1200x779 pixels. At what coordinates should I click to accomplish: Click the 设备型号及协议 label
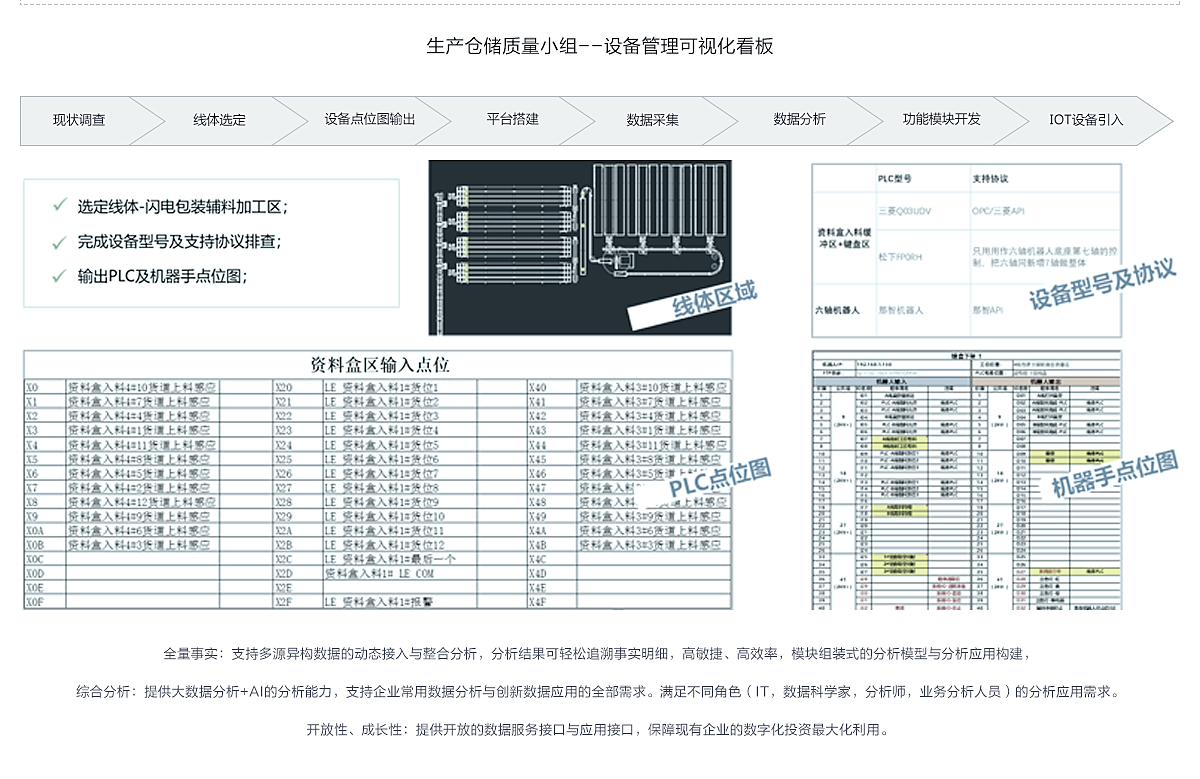[x=1104, y=285]
